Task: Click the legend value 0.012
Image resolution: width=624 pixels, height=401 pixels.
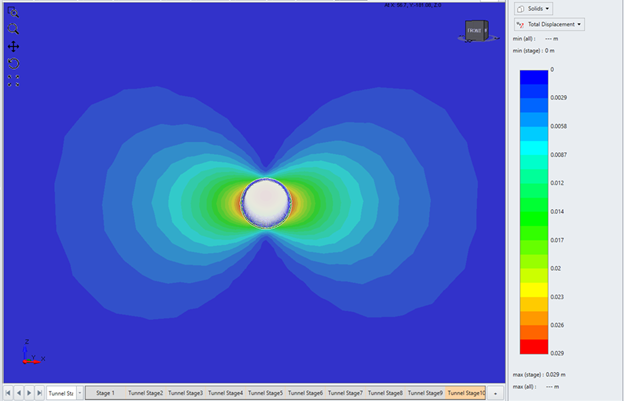Action: [x=557, y=183]
